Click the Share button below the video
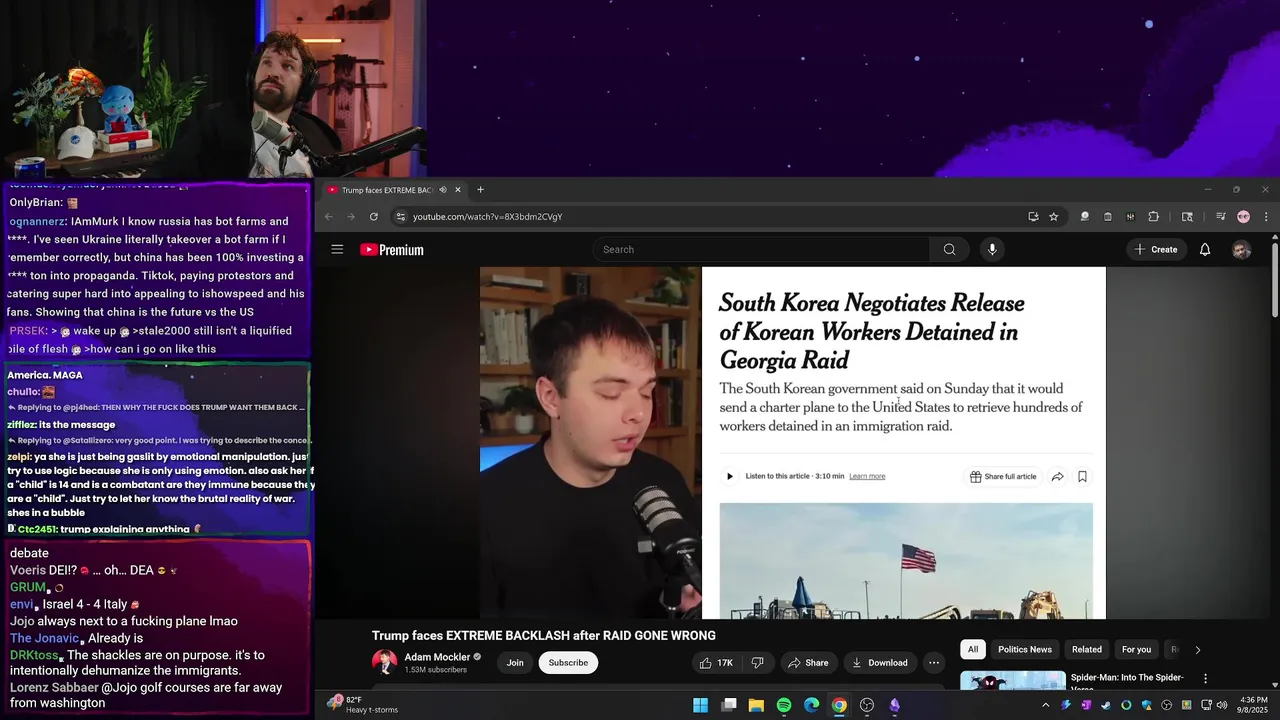Viewport: 1280px width, 720px height. pos(808,662)
